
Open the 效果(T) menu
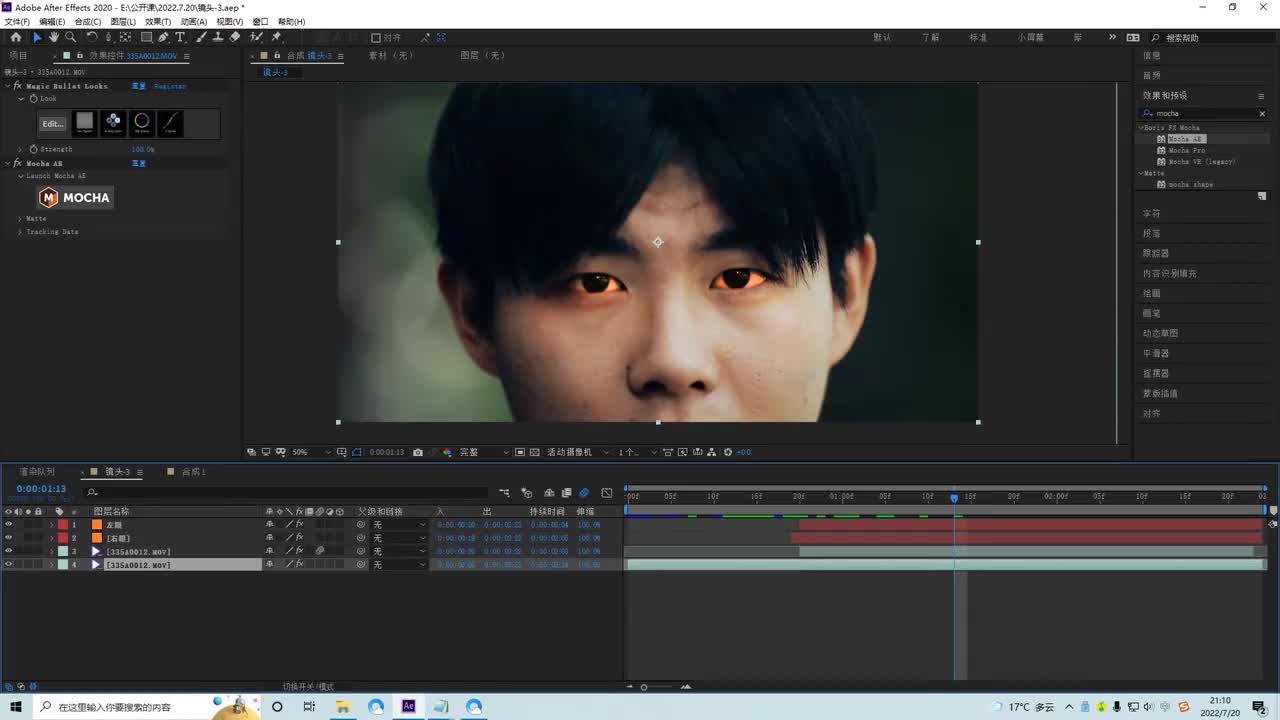(158, 21)
